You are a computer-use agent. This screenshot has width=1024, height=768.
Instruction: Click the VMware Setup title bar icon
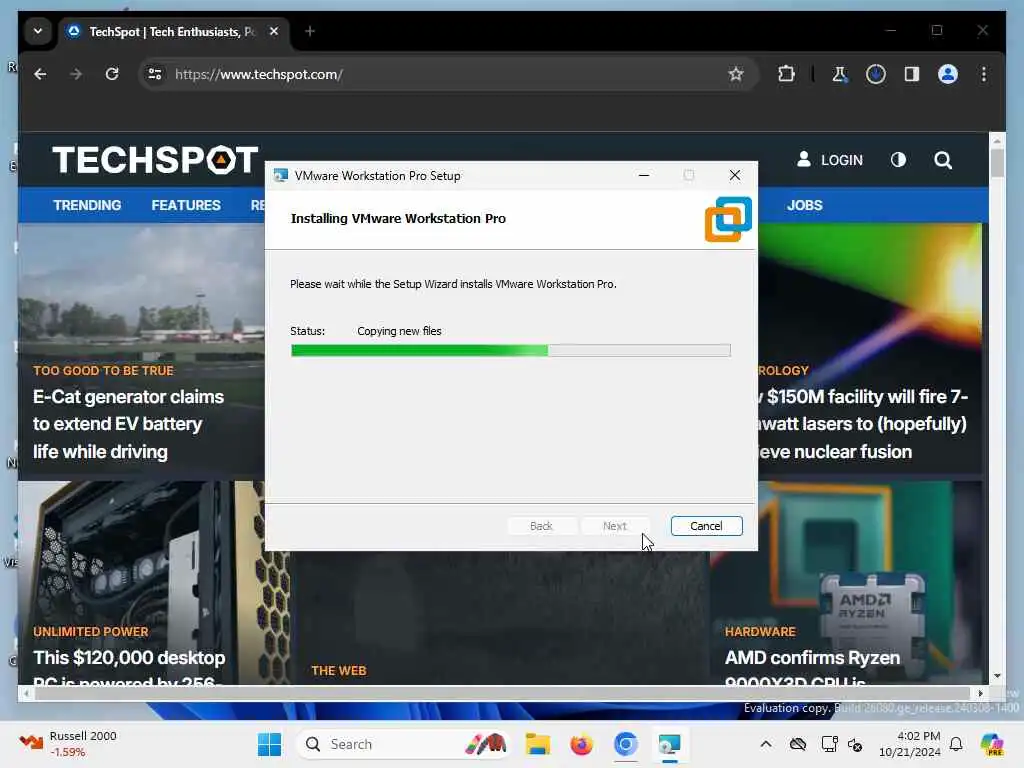tap(281, 176)
